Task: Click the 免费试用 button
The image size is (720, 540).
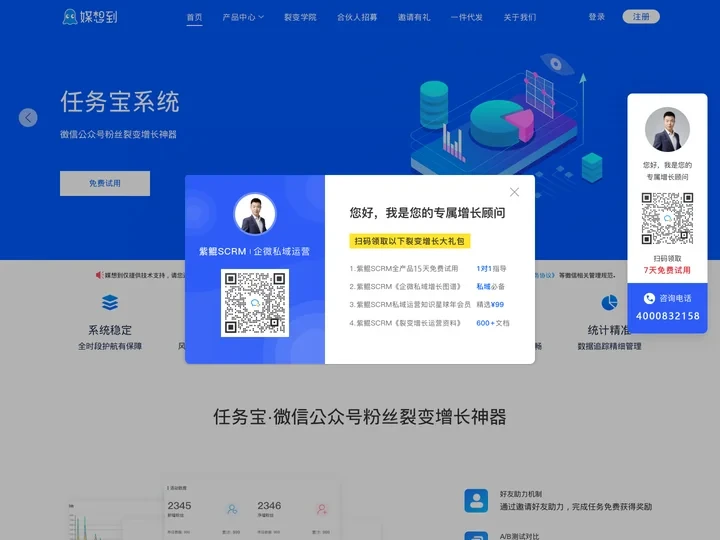Action: (105, 183)
